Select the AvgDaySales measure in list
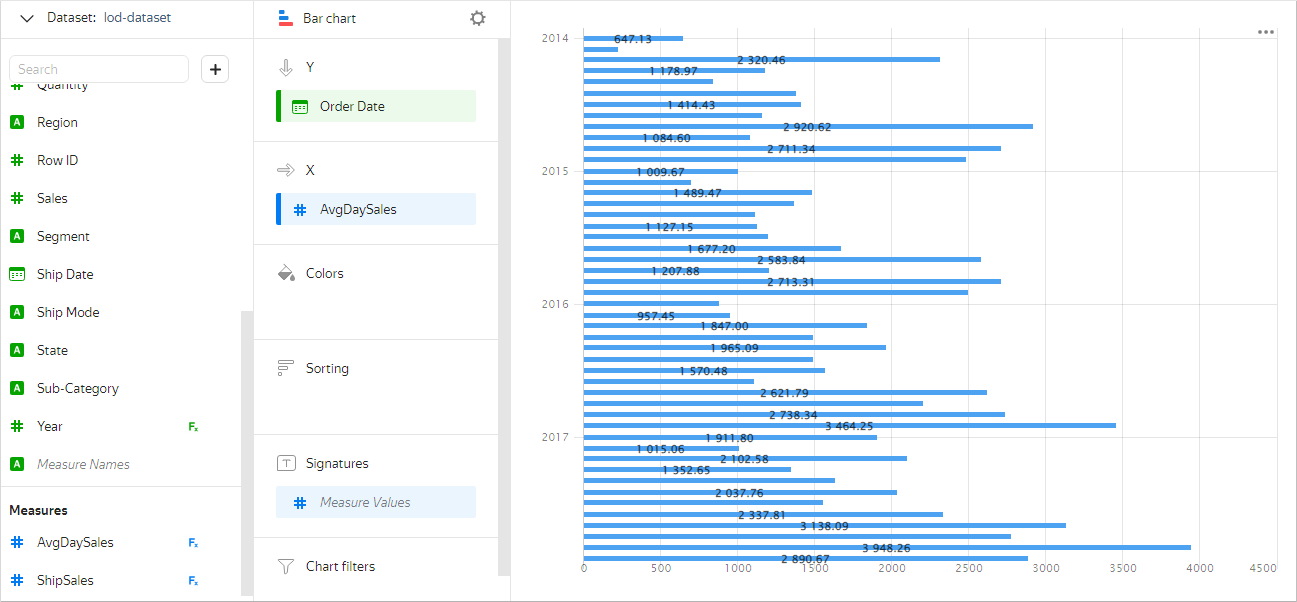The height and width of the screenshot is (602, 1297). click(x=75, y=542)
